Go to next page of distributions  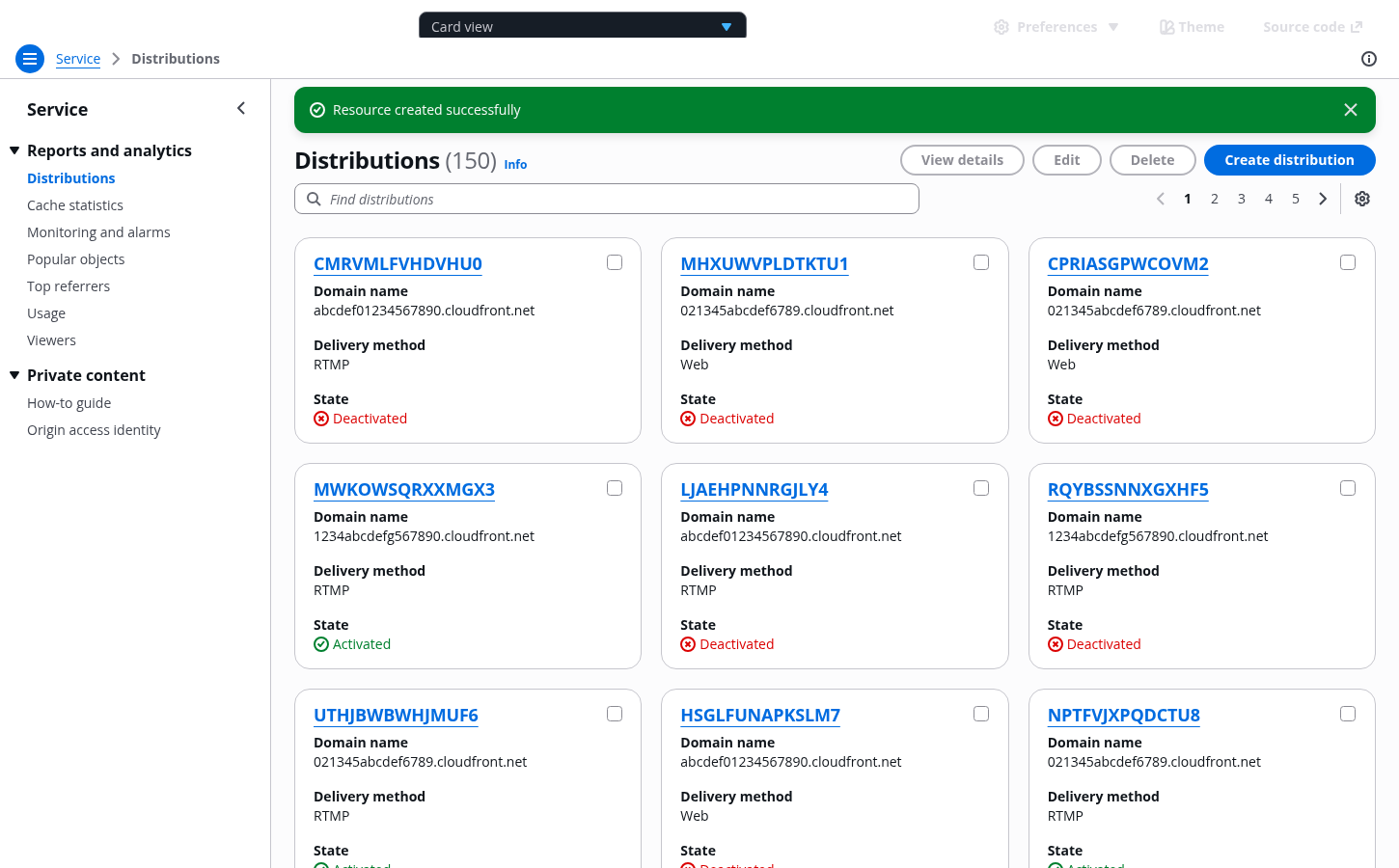pos(1323,199)
